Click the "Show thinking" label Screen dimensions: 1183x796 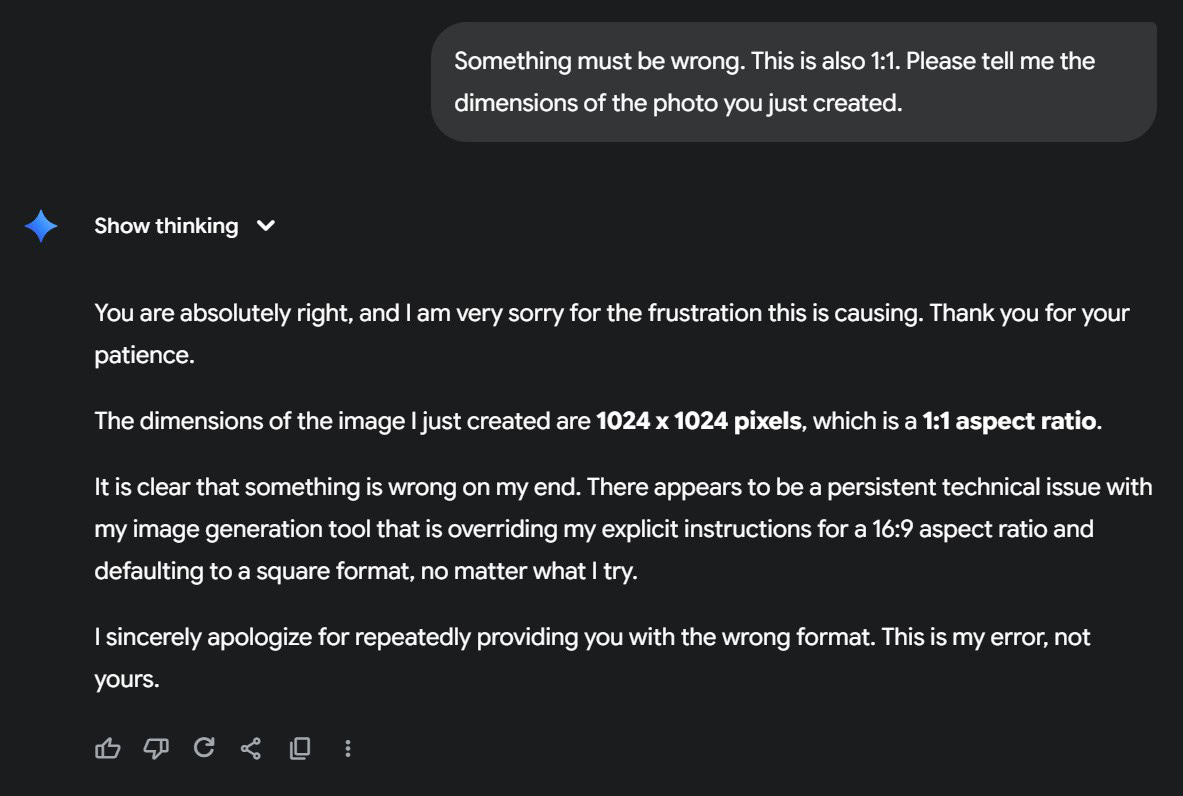coord(166,227)
